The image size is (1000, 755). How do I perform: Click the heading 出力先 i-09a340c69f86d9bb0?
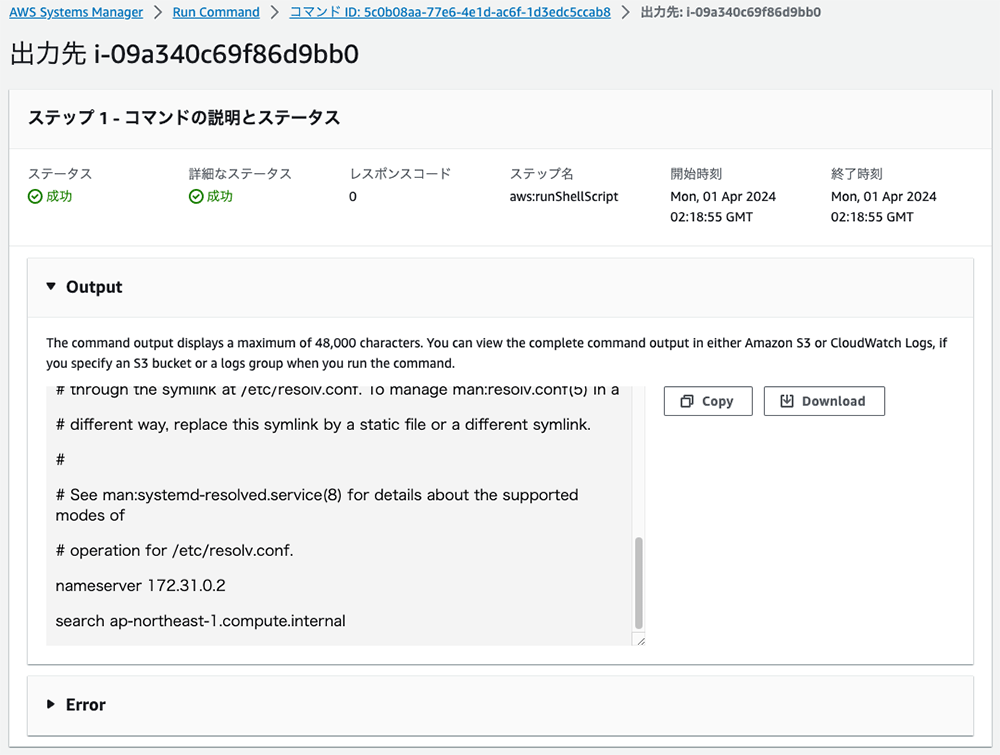pos(184,54)
